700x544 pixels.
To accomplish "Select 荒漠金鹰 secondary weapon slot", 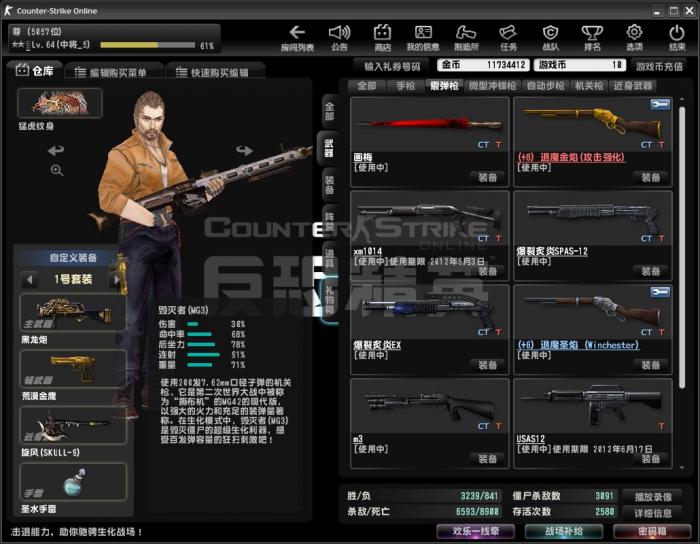I will (73, 369).
